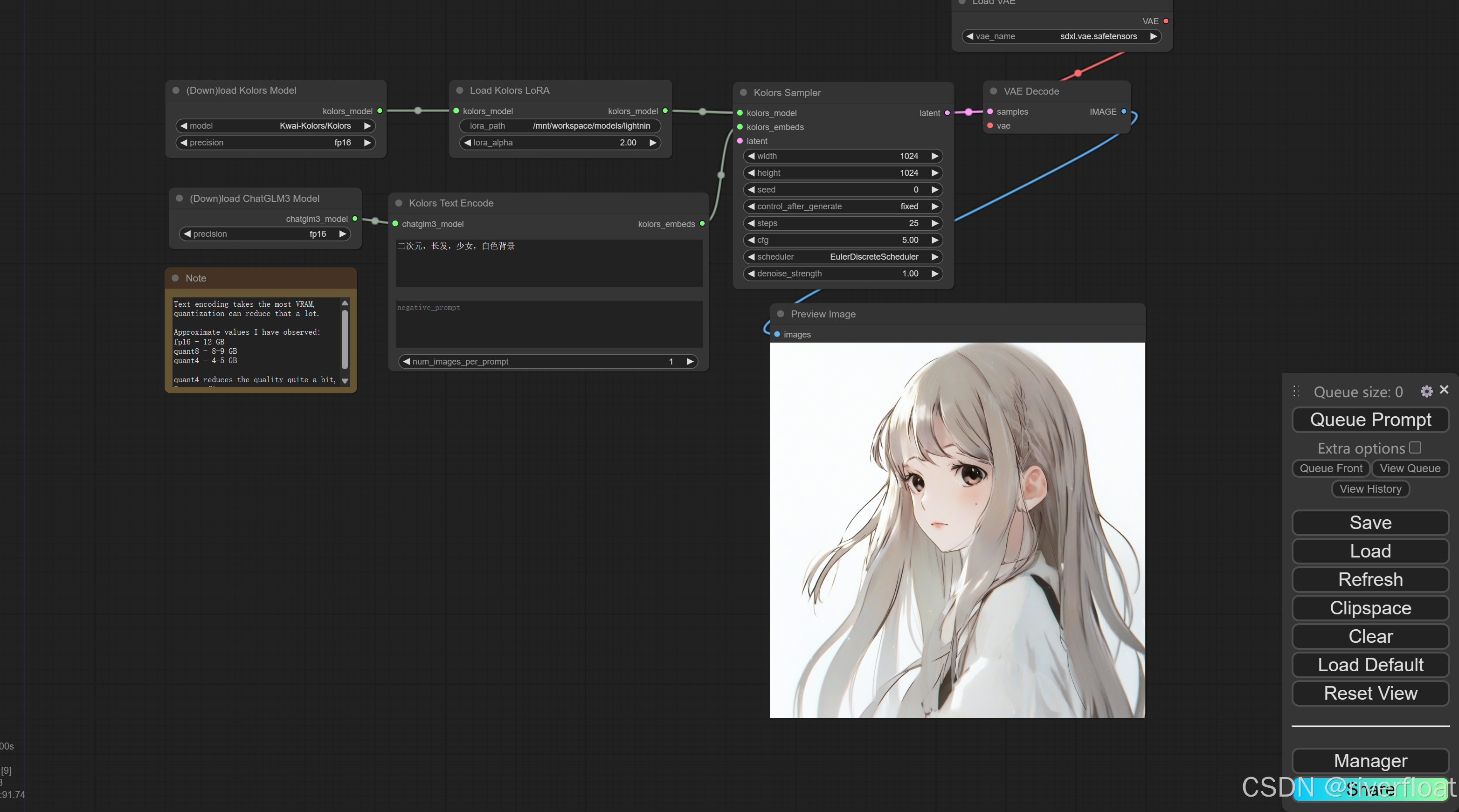This screenshot has height=812, width=1459.
Task: Collapse the VAE Decode node header dot
Action: (993, 90)
